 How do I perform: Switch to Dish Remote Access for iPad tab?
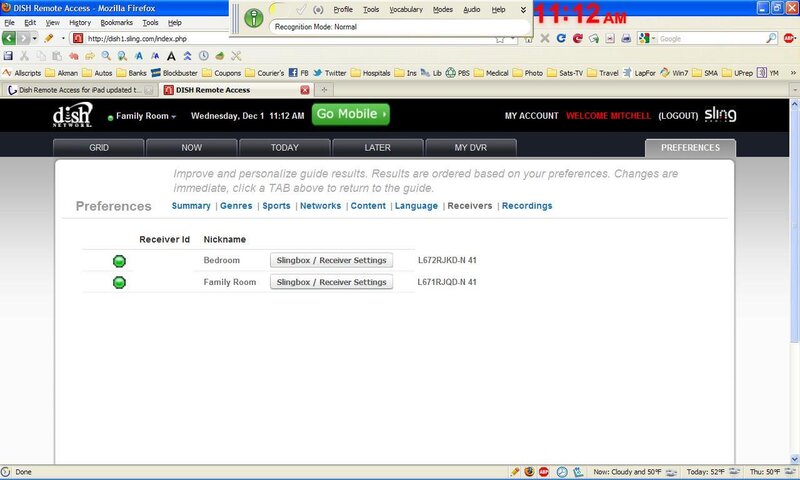(80, 90)
